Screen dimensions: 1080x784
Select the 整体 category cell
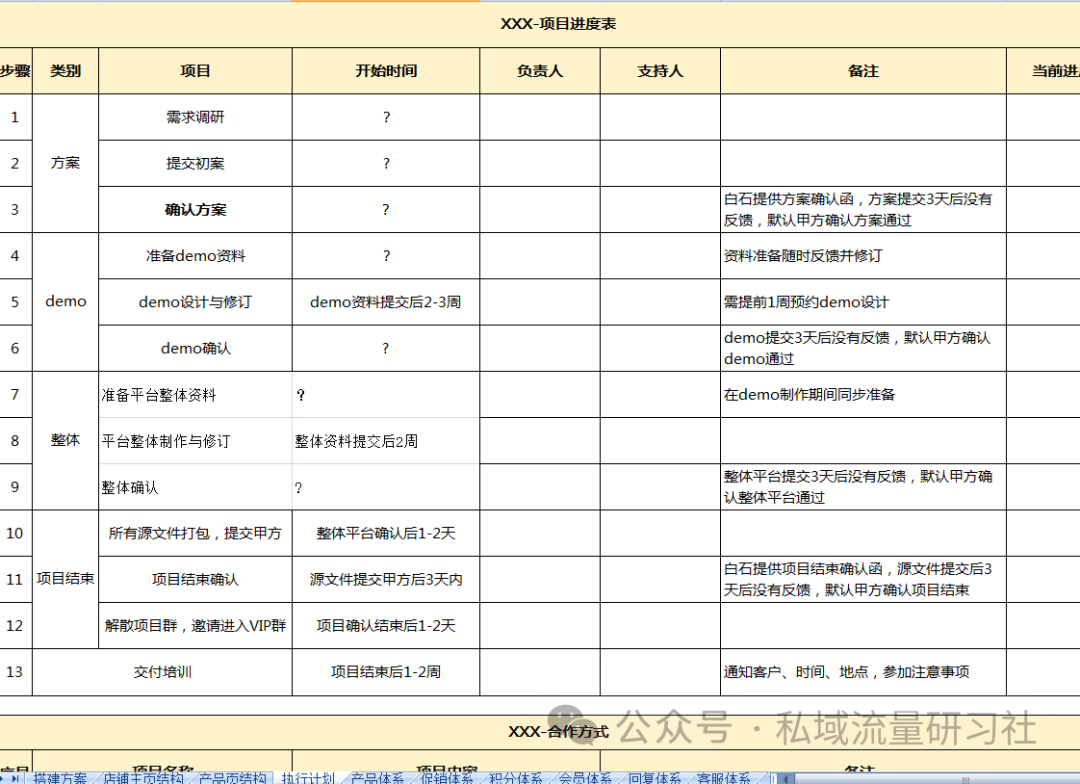[65, 441]
